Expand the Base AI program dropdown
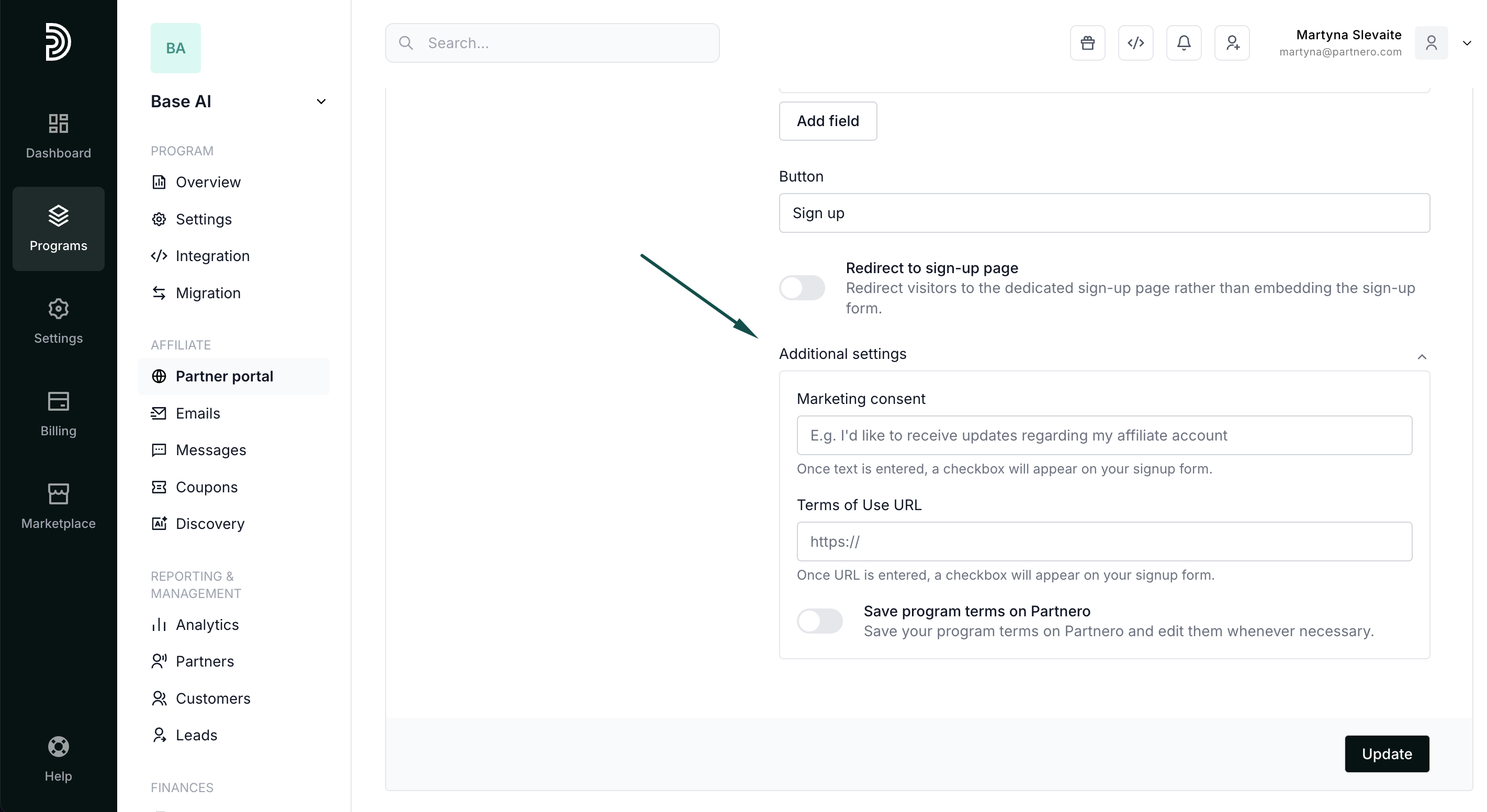Screen dimensions: 1487x812 (321, 101)
